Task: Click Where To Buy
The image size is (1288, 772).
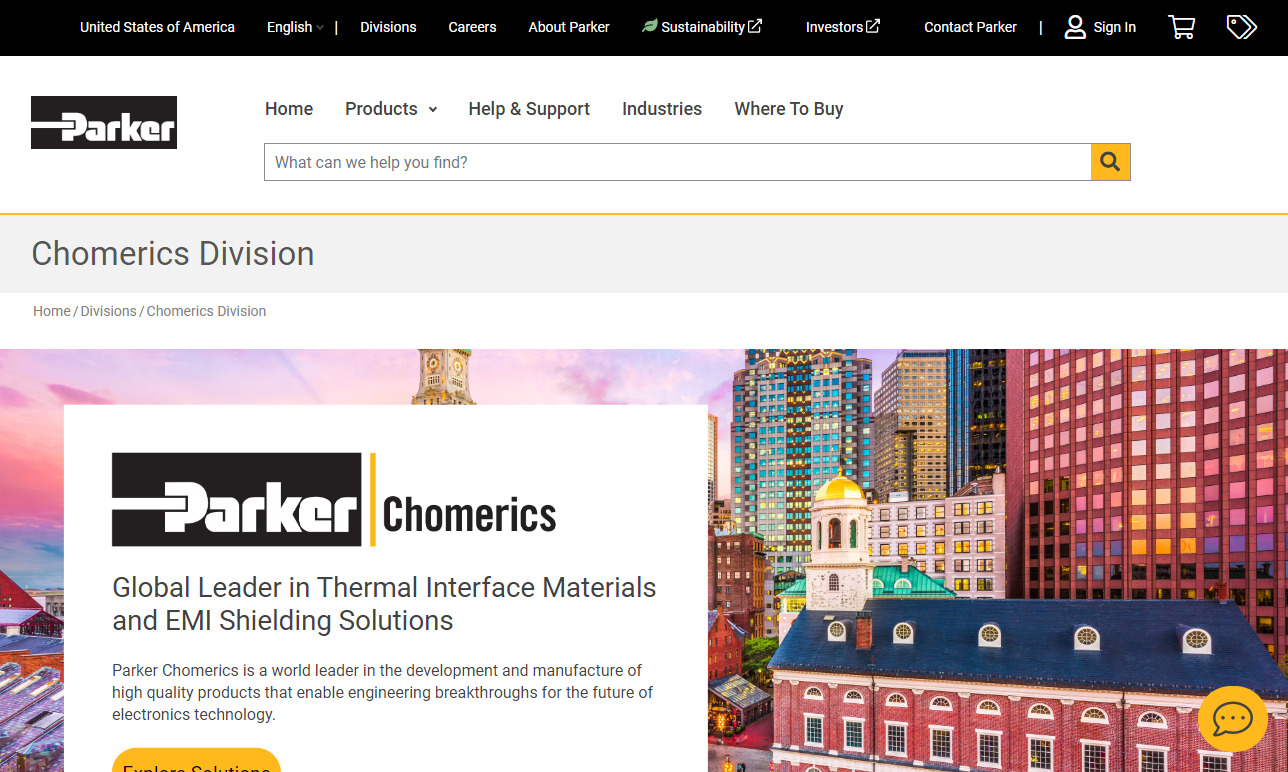Action: click(x=788, y=109)
